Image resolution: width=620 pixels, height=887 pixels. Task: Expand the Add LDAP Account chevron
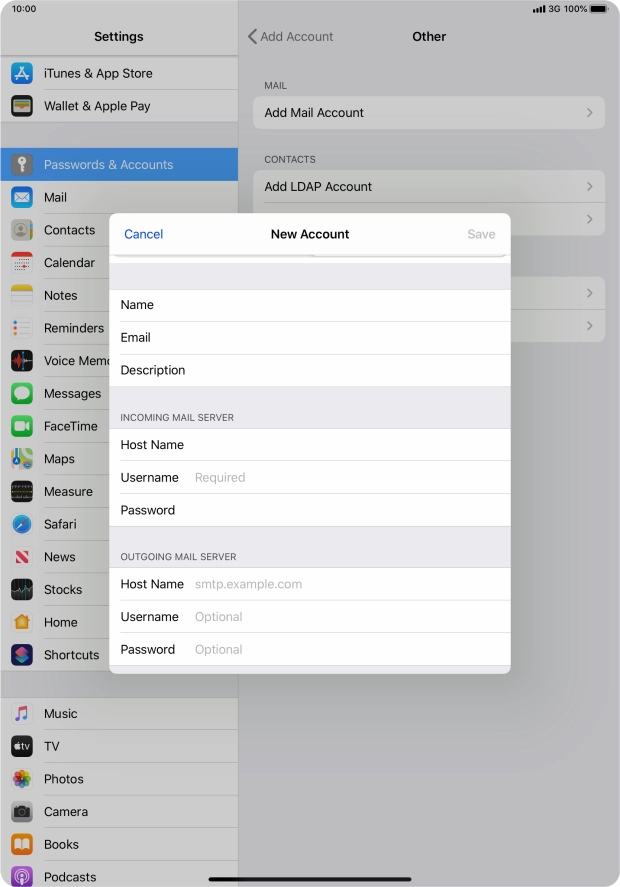point(589,187)
